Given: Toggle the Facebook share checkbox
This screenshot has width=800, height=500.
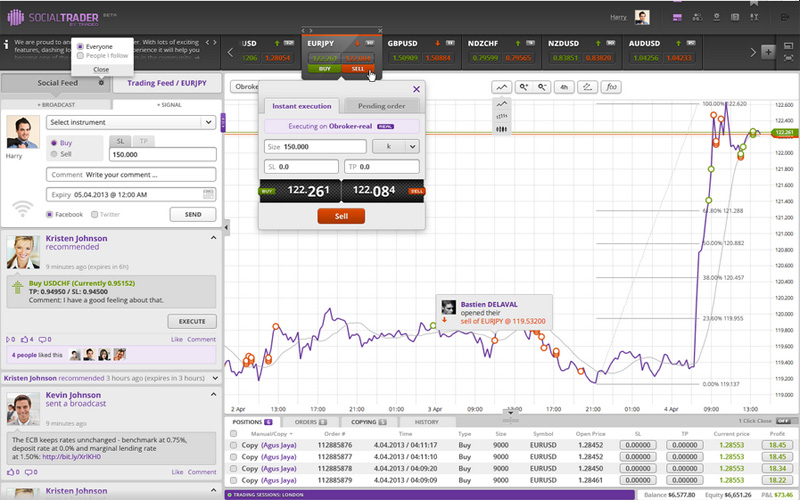Looking at the screenshot, I should click(49, 214).
